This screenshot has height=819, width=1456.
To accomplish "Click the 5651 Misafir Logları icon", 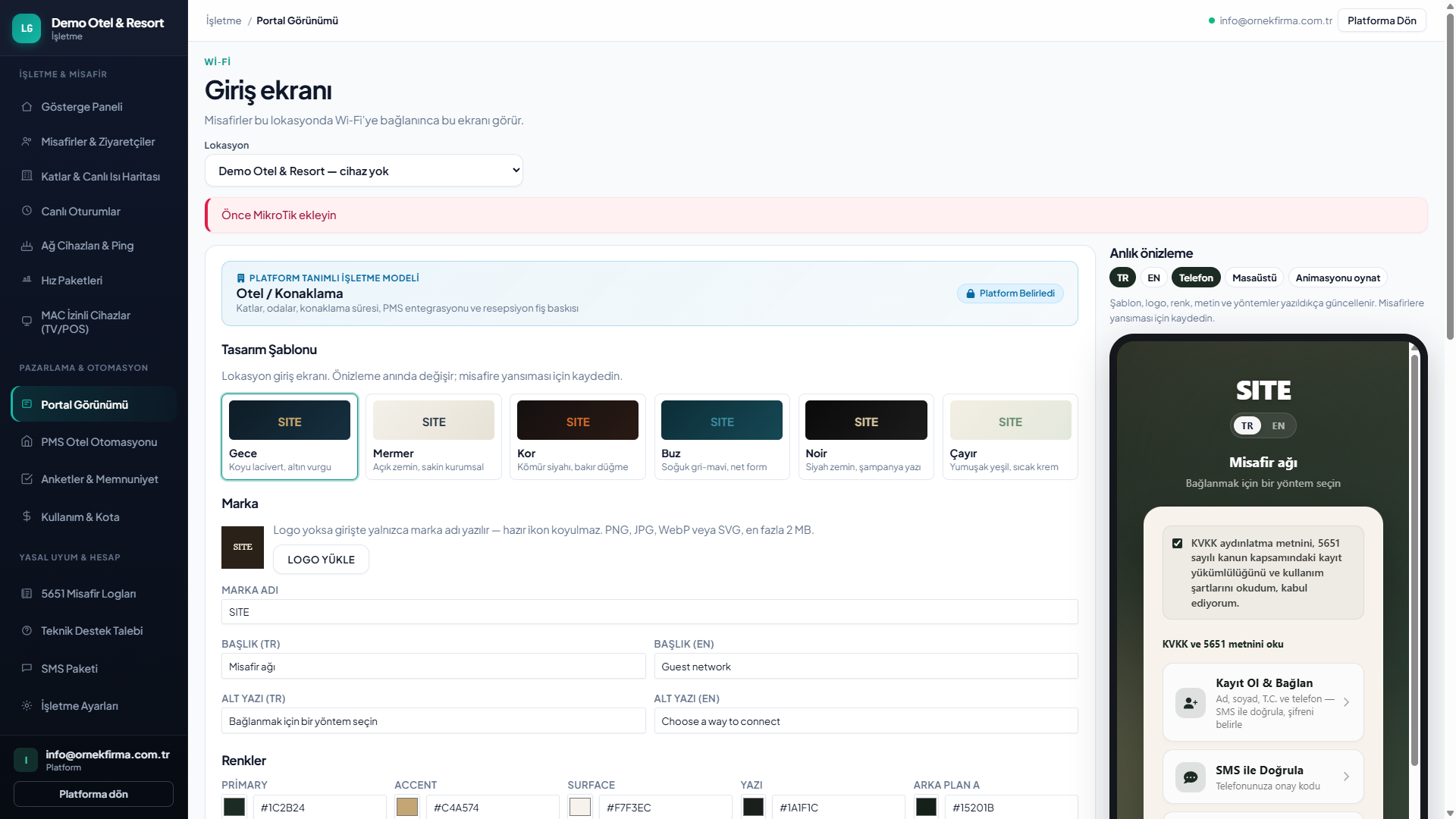I will (x=27, y=593).
